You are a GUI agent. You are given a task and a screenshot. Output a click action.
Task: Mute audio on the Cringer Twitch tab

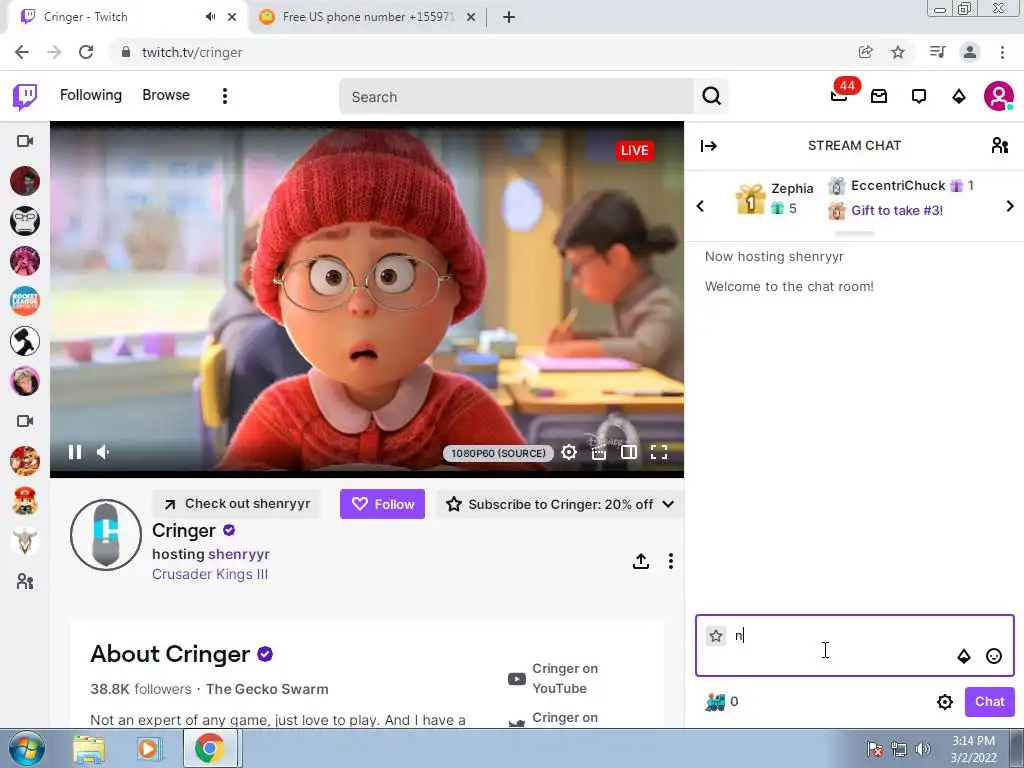click(210, 17)
